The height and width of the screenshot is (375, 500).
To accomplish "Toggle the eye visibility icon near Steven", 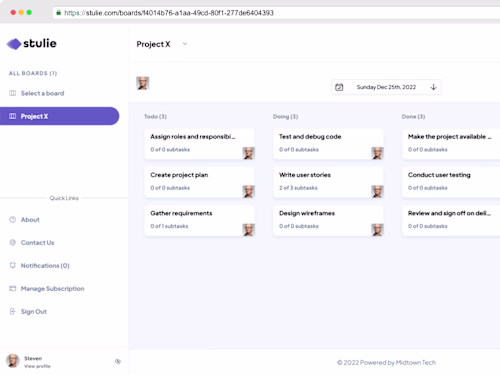I will [x=118, y=361].
